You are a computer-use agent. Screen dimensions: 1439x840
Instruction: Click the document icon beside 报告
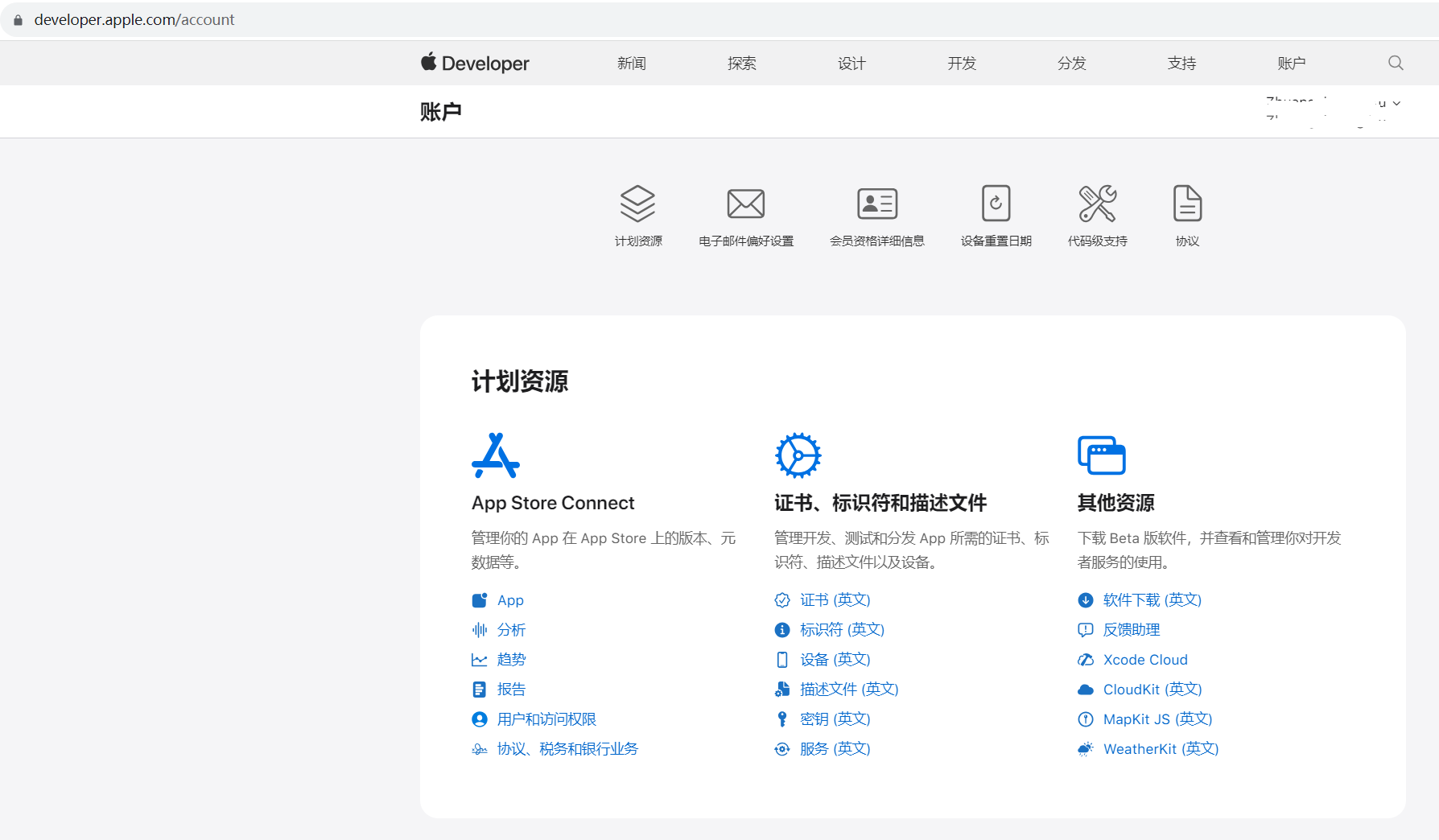tap(480, 690)
